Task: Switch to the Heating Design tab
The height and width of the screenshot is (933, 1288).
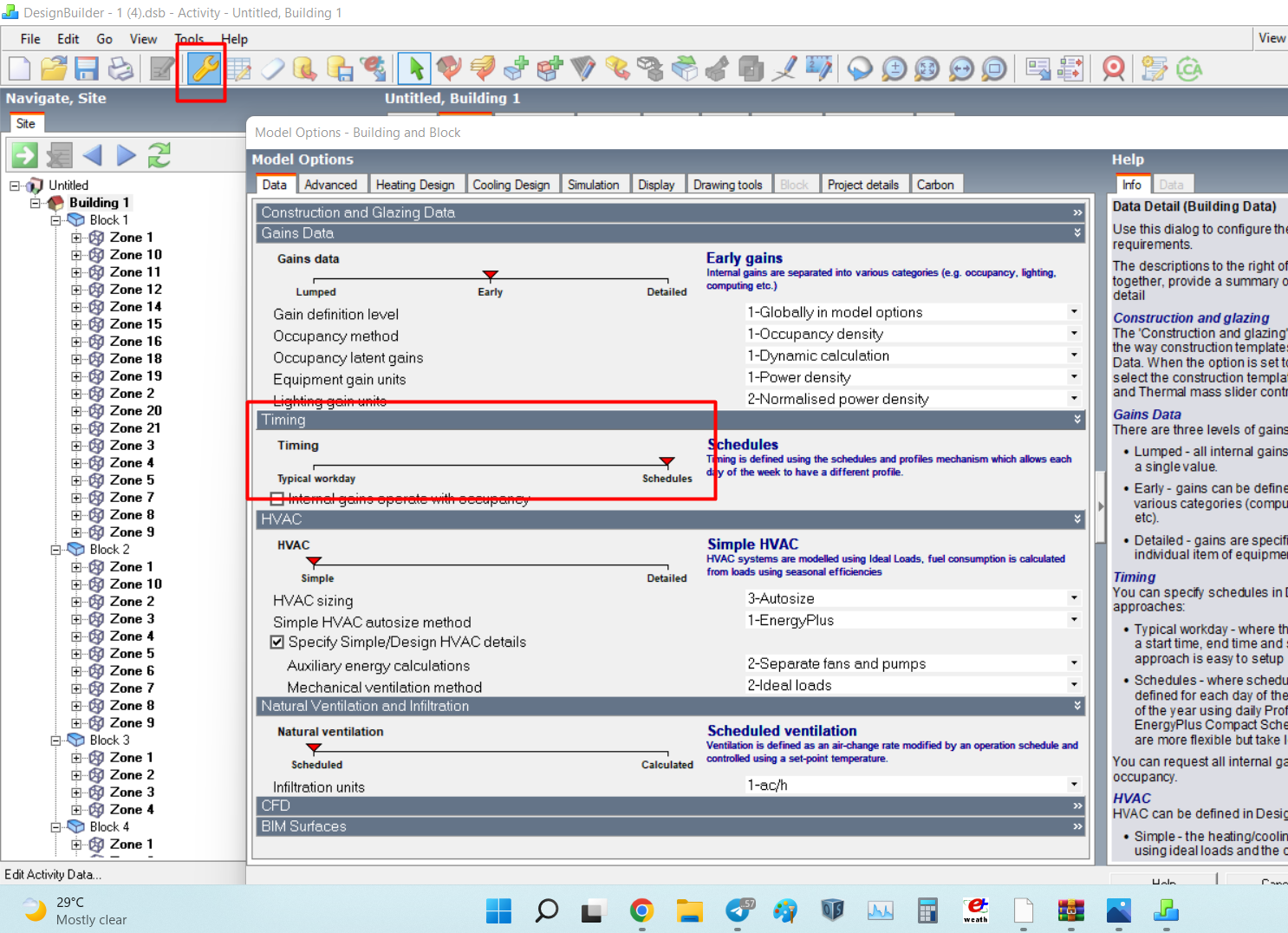Action: [x=415, y=185]
